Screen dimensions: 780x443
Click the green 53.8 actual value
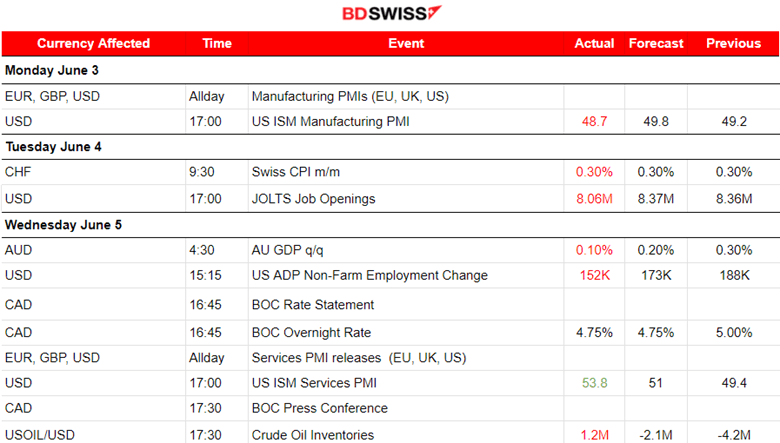pyautogui.click(x=594, y=382)
